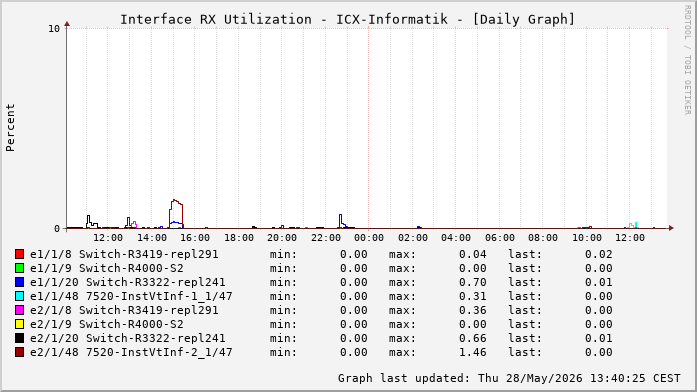Viewport: 697px width, 392px height.
Task: Click the 00:00 x-axis time label
Action: pos(369,238)
